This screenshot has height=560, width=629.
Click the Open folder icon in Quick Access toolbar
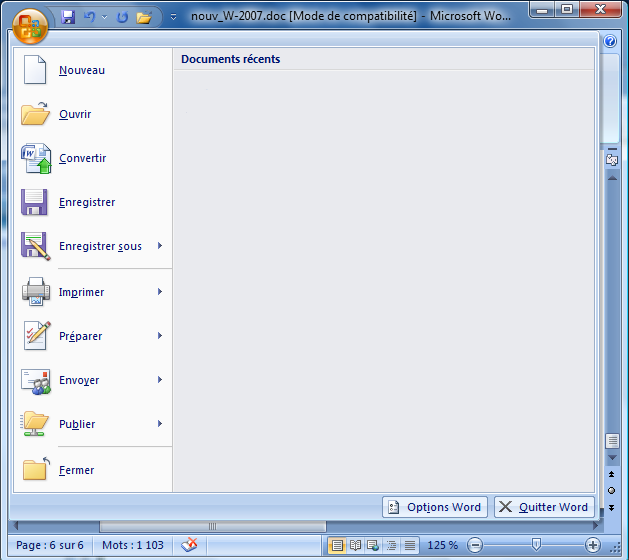pos(144,17)
